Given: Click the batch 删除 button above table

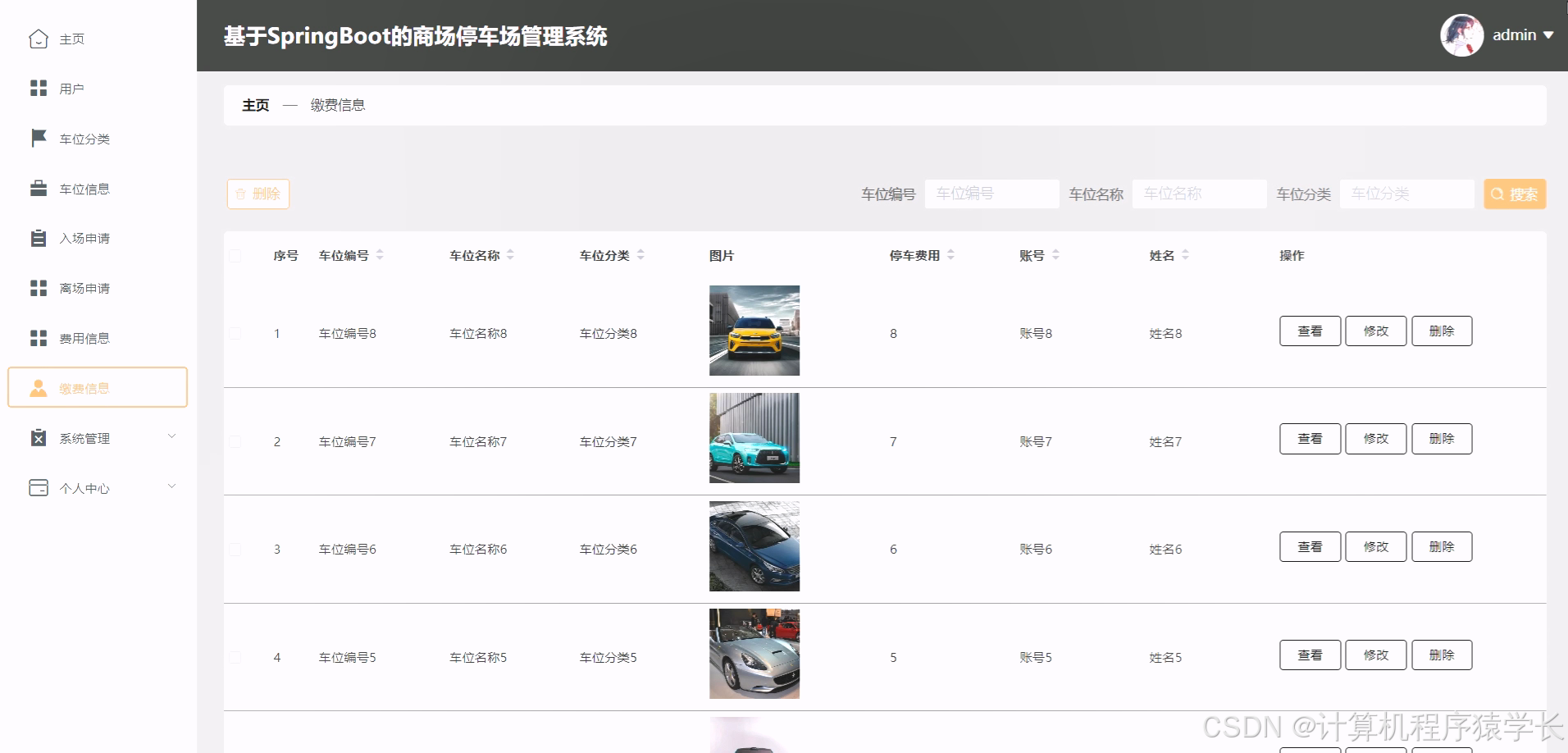Looking at the screenshot, I should tap(258, 194).
